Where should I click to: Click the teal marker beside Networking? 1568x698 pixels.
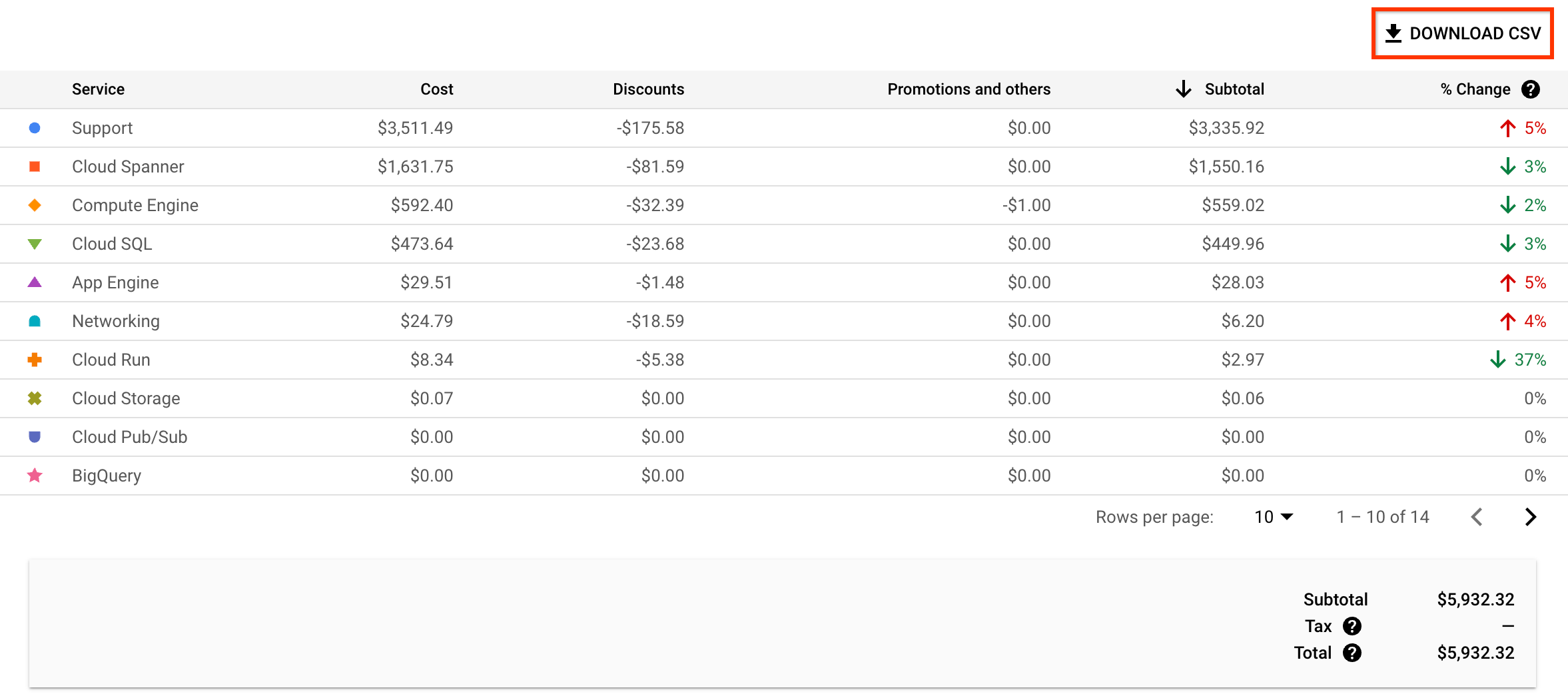tap(35, 321)
